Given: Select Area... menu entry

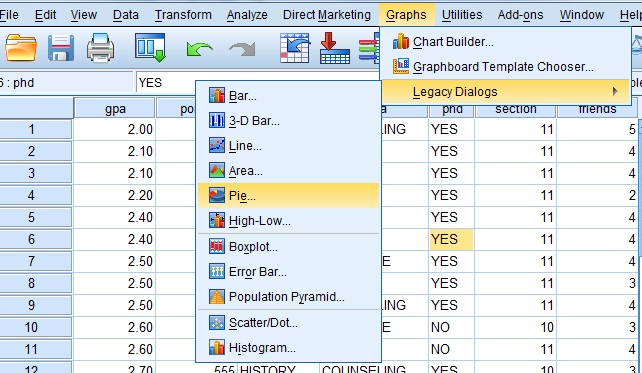Looking at the screenshot, I should [x=288, y=171].
